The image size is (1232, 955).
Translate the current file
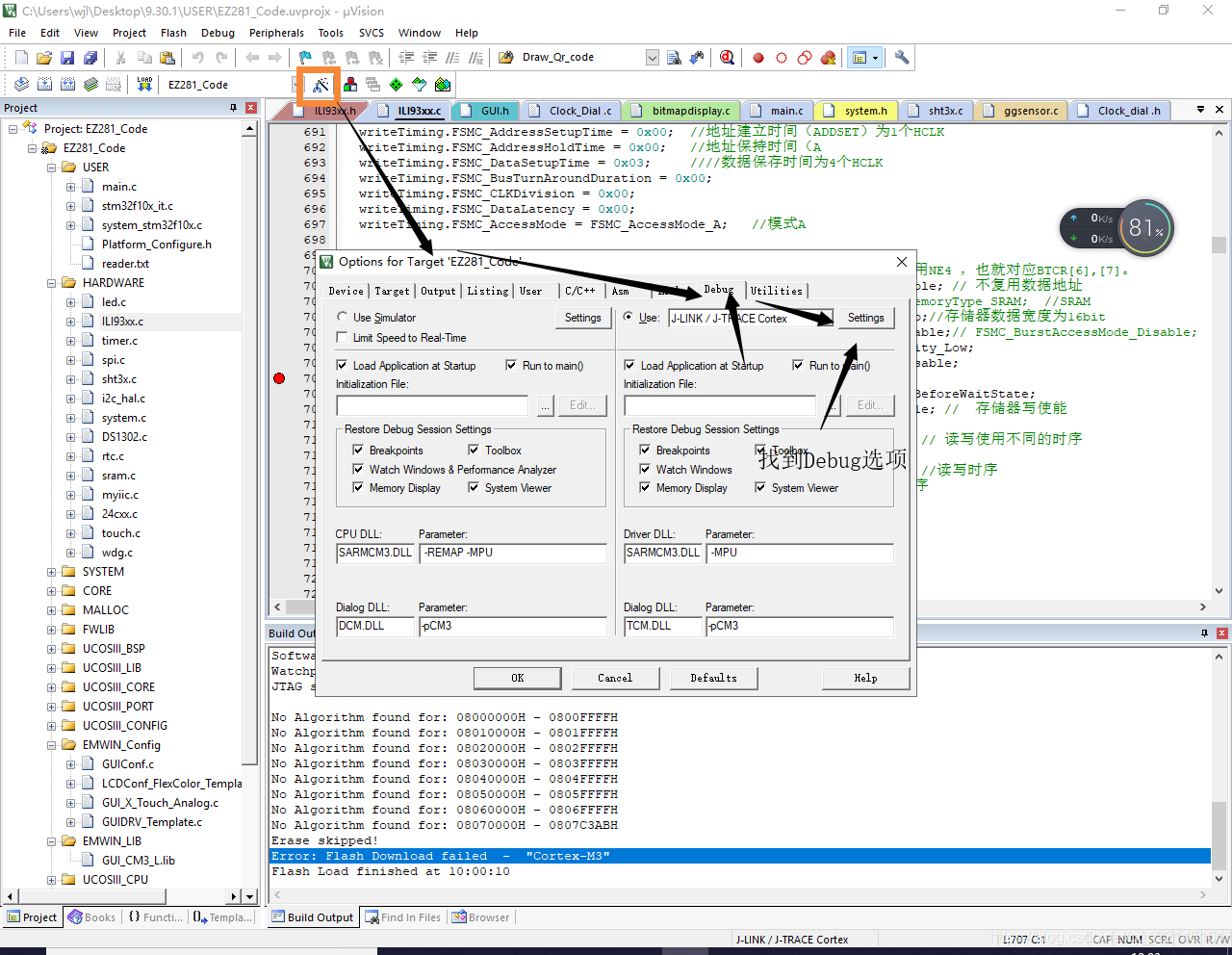(21, 85)
